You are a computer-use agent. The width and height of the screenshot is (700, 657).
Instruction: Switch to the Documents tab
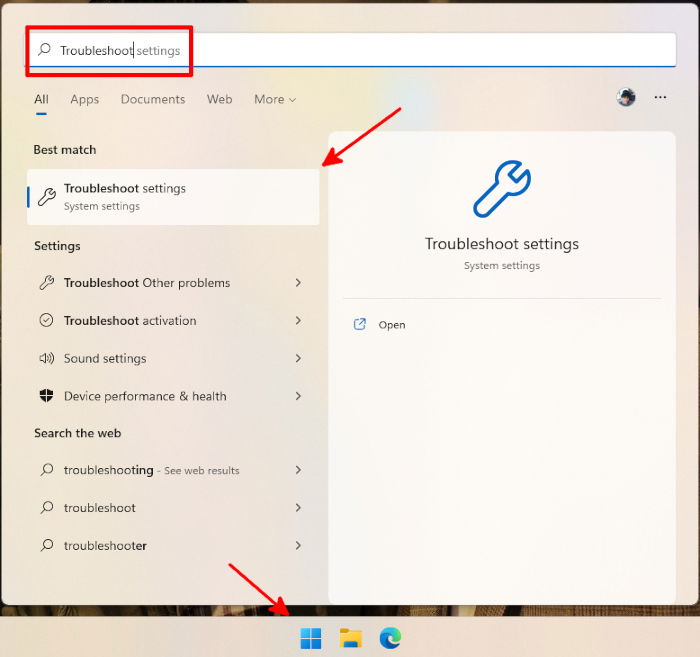[x=153, y=99]
